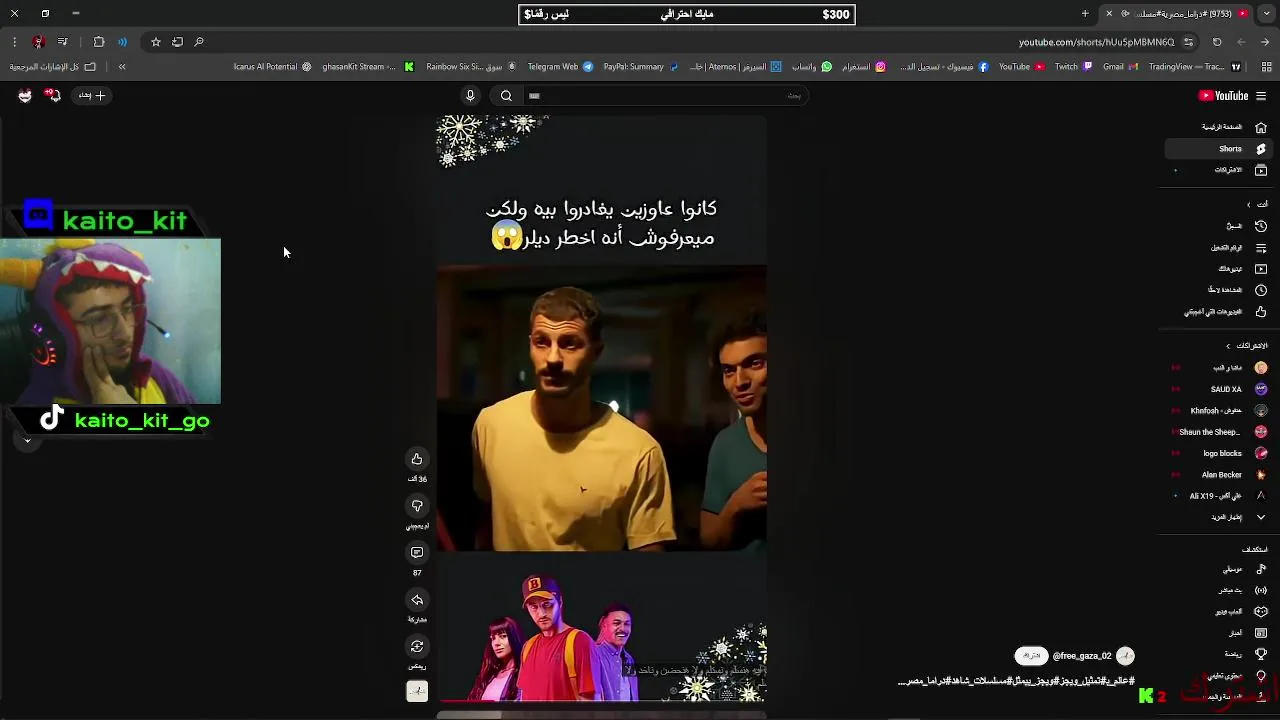The image size is (1280, 720).
Task: Open tab search dropdown arrow
Action: tap(1266, 14)
